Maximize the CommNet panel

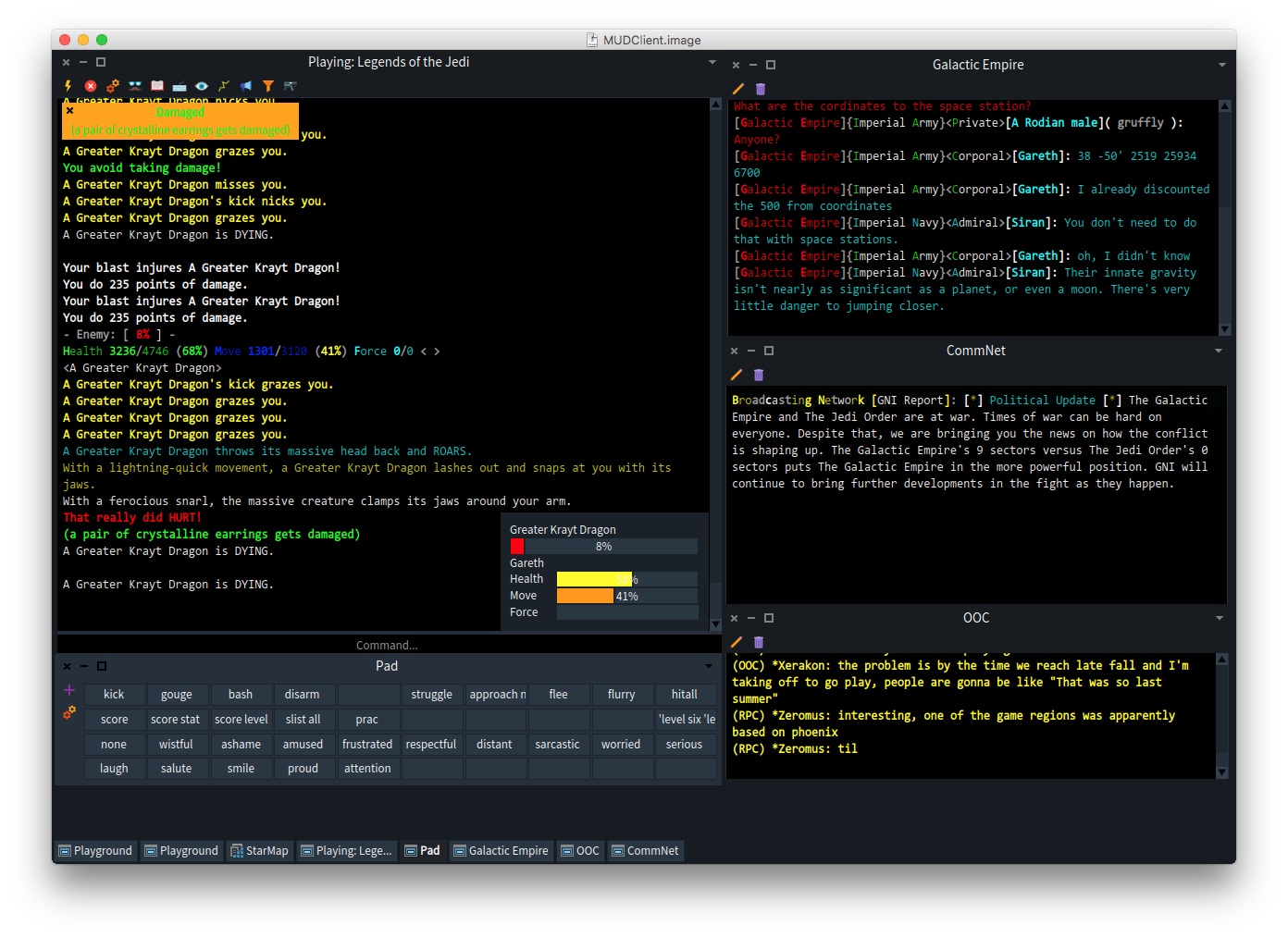pyautogui.click(x=769, y=351)
